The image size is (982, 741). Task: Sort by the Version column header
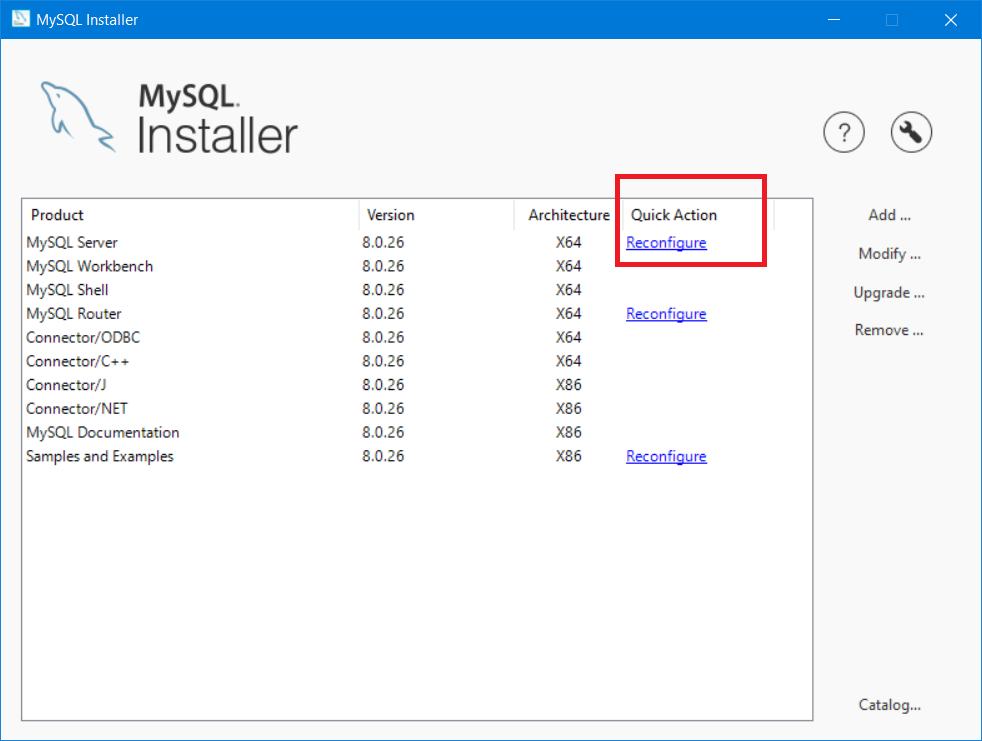click(437, 215)
